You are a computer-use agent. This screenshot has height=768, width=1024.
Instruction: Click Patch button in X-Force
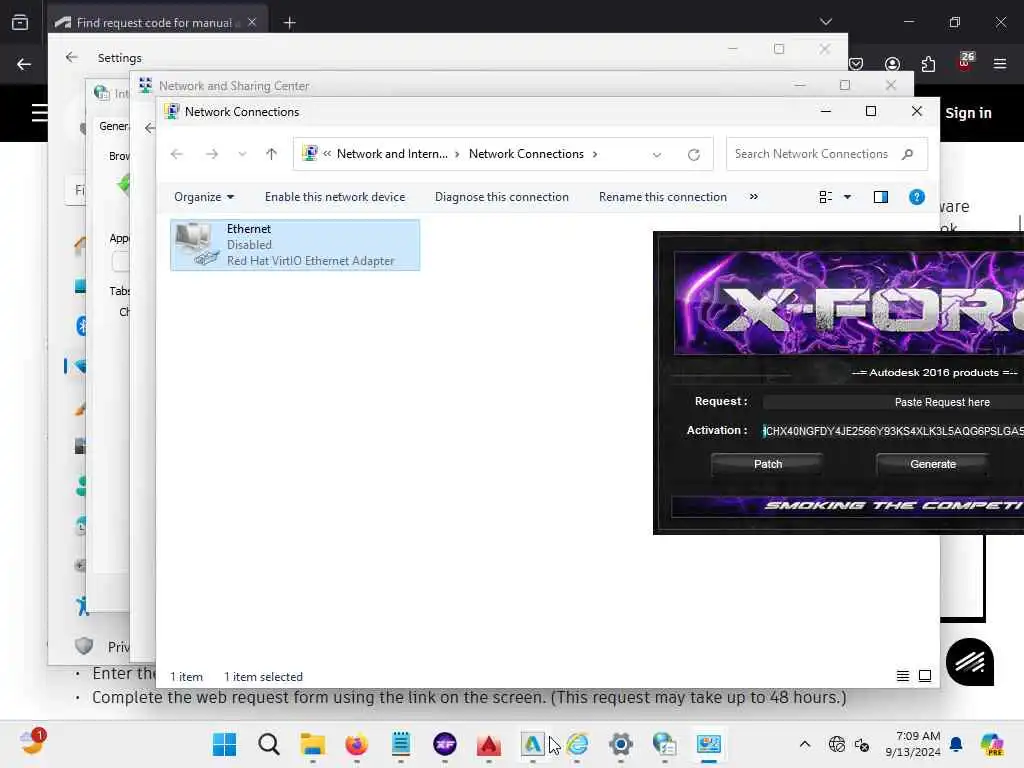click(x=767, y=464)
